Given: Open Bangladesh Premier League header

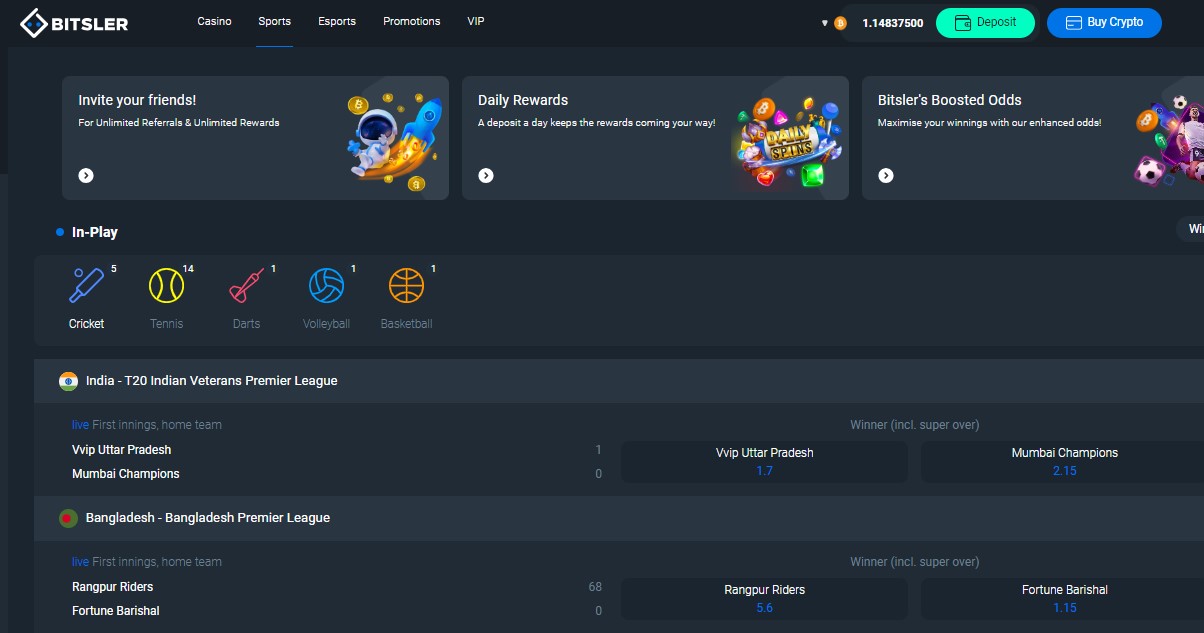Looking at the screenshot, I should pyautogui.click(x=619, y=518).
